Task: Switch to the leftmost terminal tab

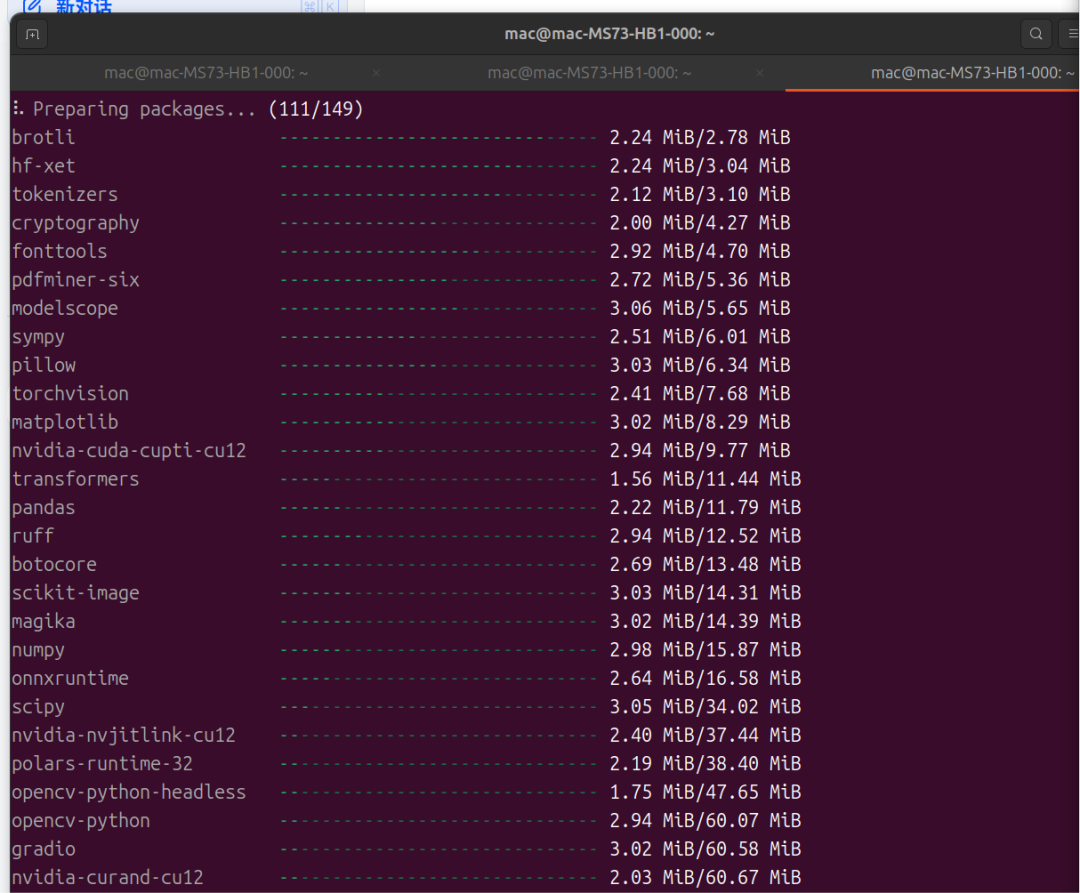Action: pos(205,73)
